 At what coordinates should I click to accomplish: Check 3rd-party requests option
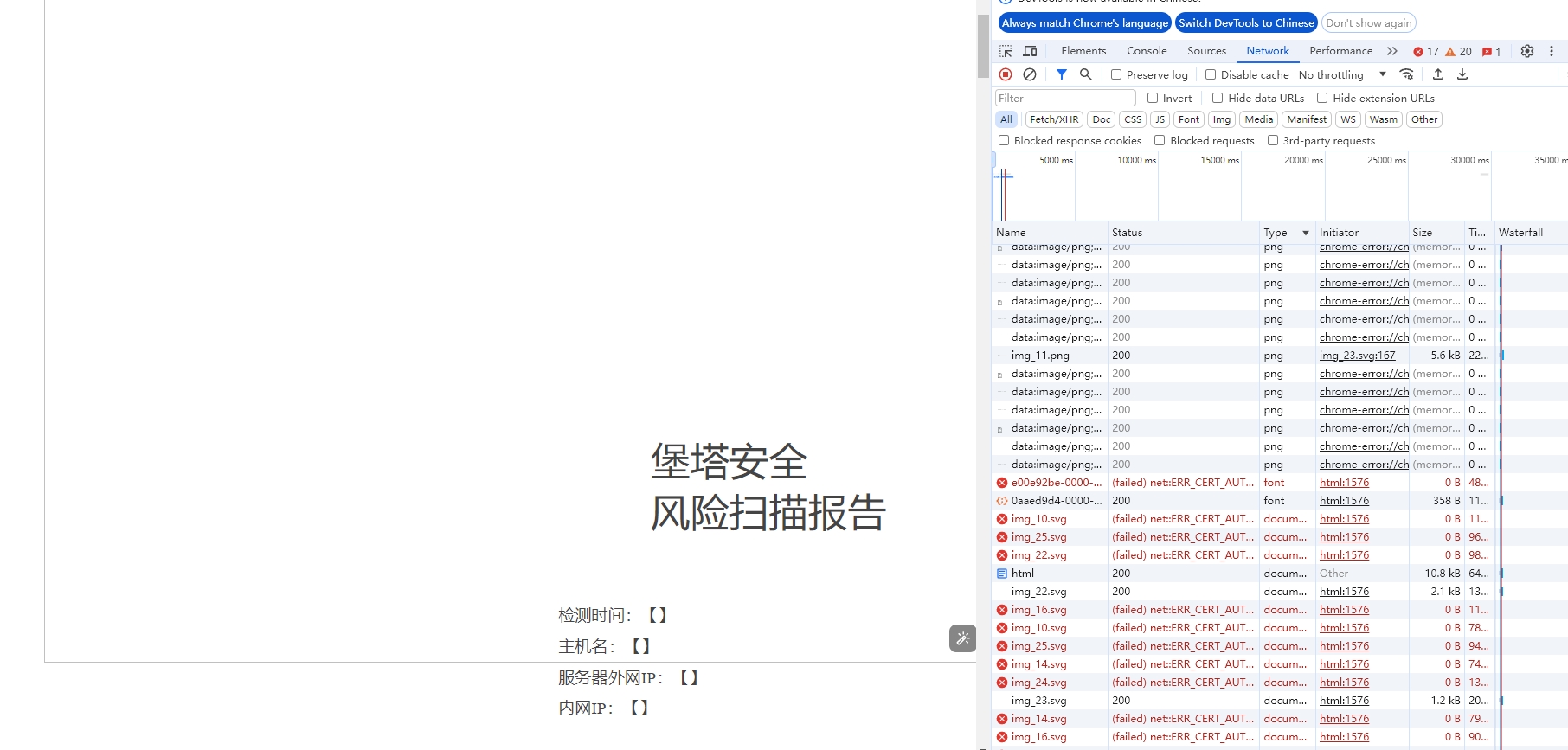(1273, 140)
